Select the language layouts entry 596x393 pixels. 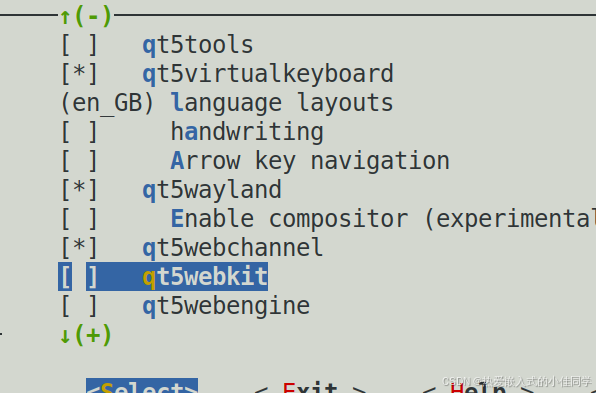(x=282, y=103)
